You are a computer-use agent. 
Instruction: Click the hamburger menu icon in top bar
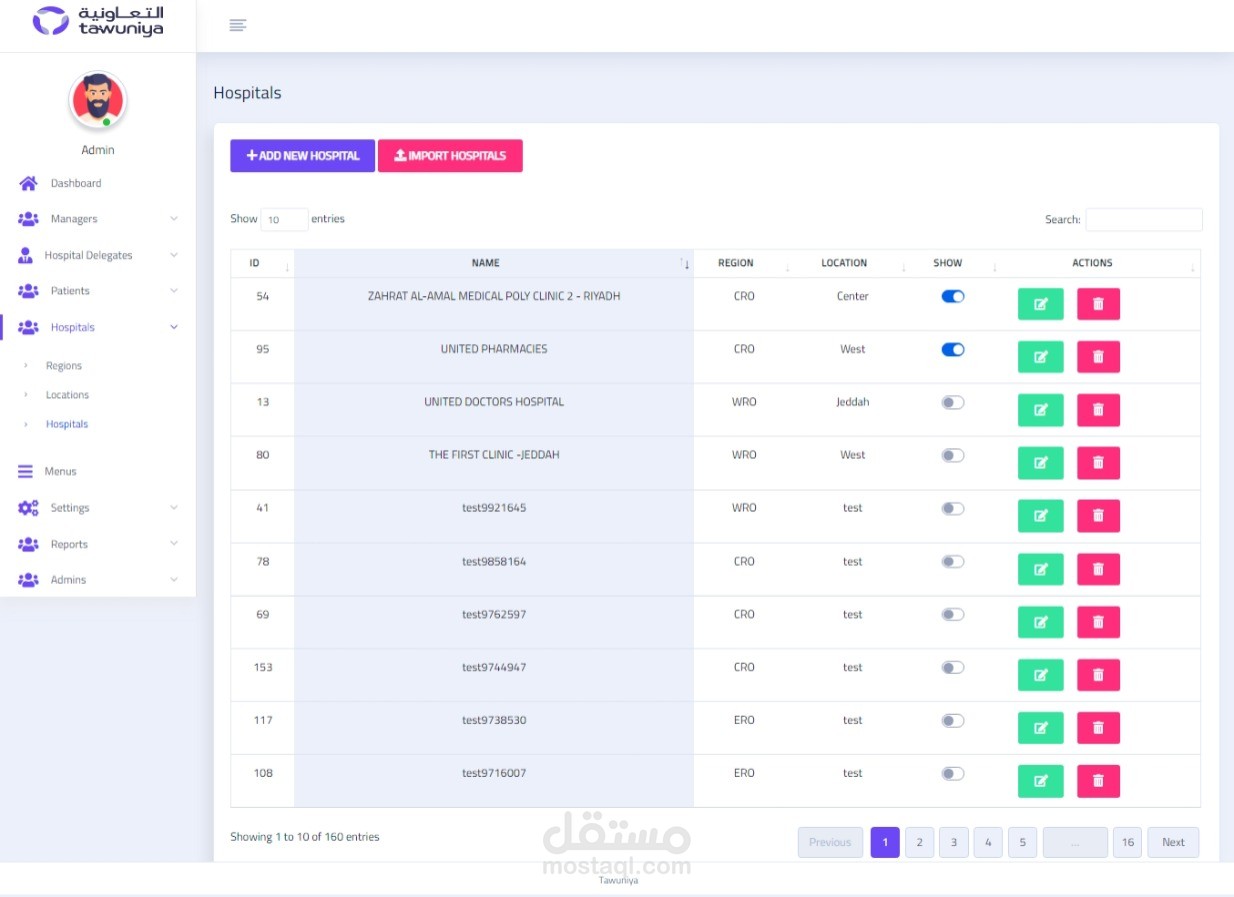(237, 25)
